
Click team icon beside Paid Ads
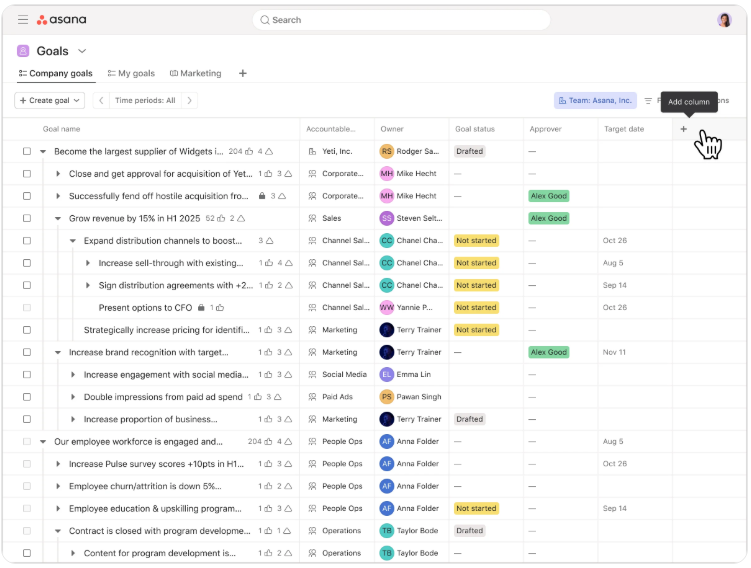click(312, 397)
